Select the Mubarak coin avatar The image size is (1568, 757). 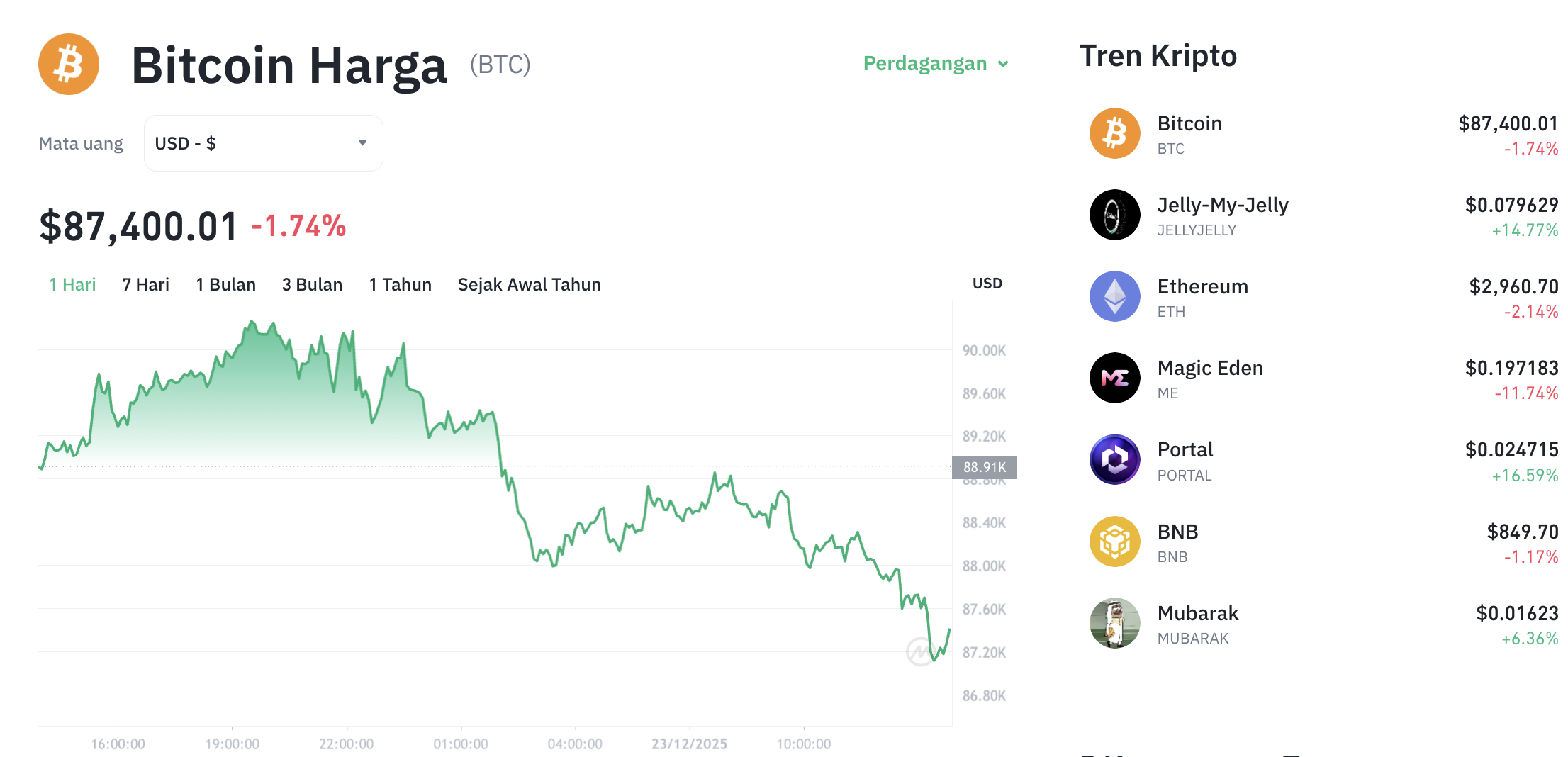[1114, 623]
